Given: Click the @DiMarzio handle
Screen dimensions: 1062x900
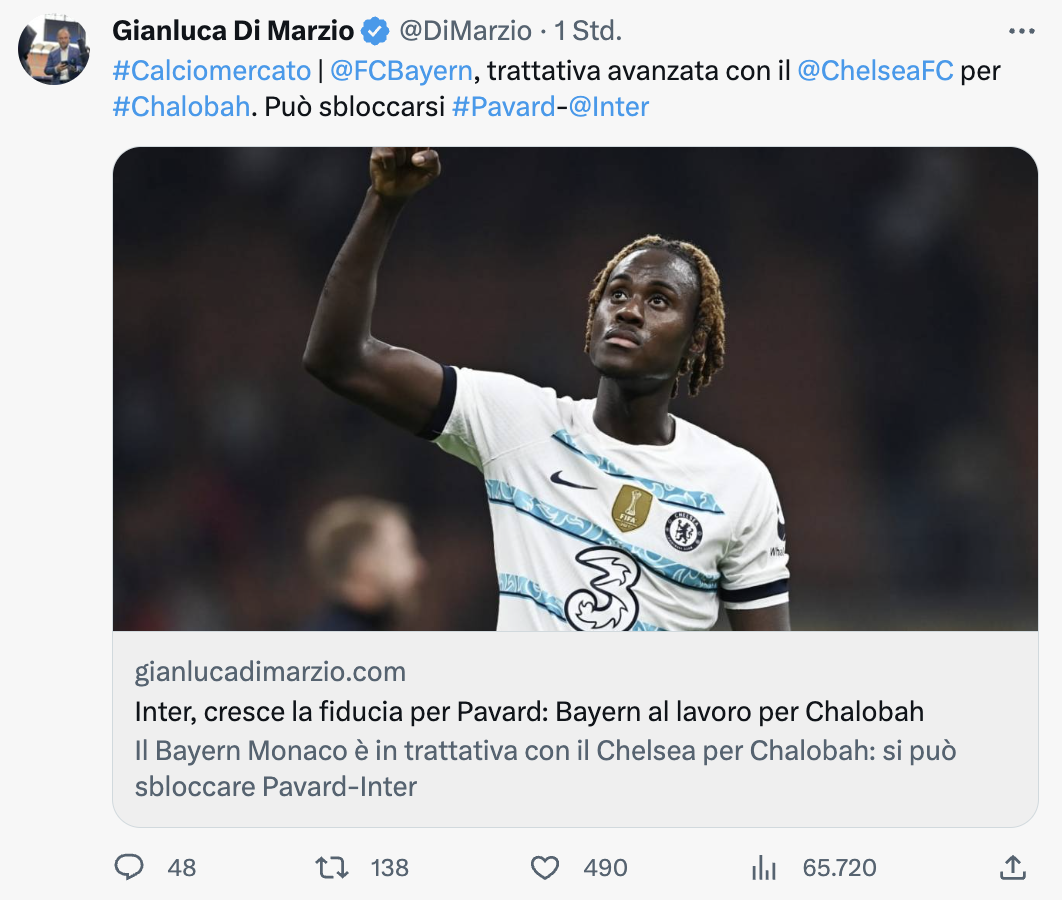Looking at the screenshot, I should [465, 30].
